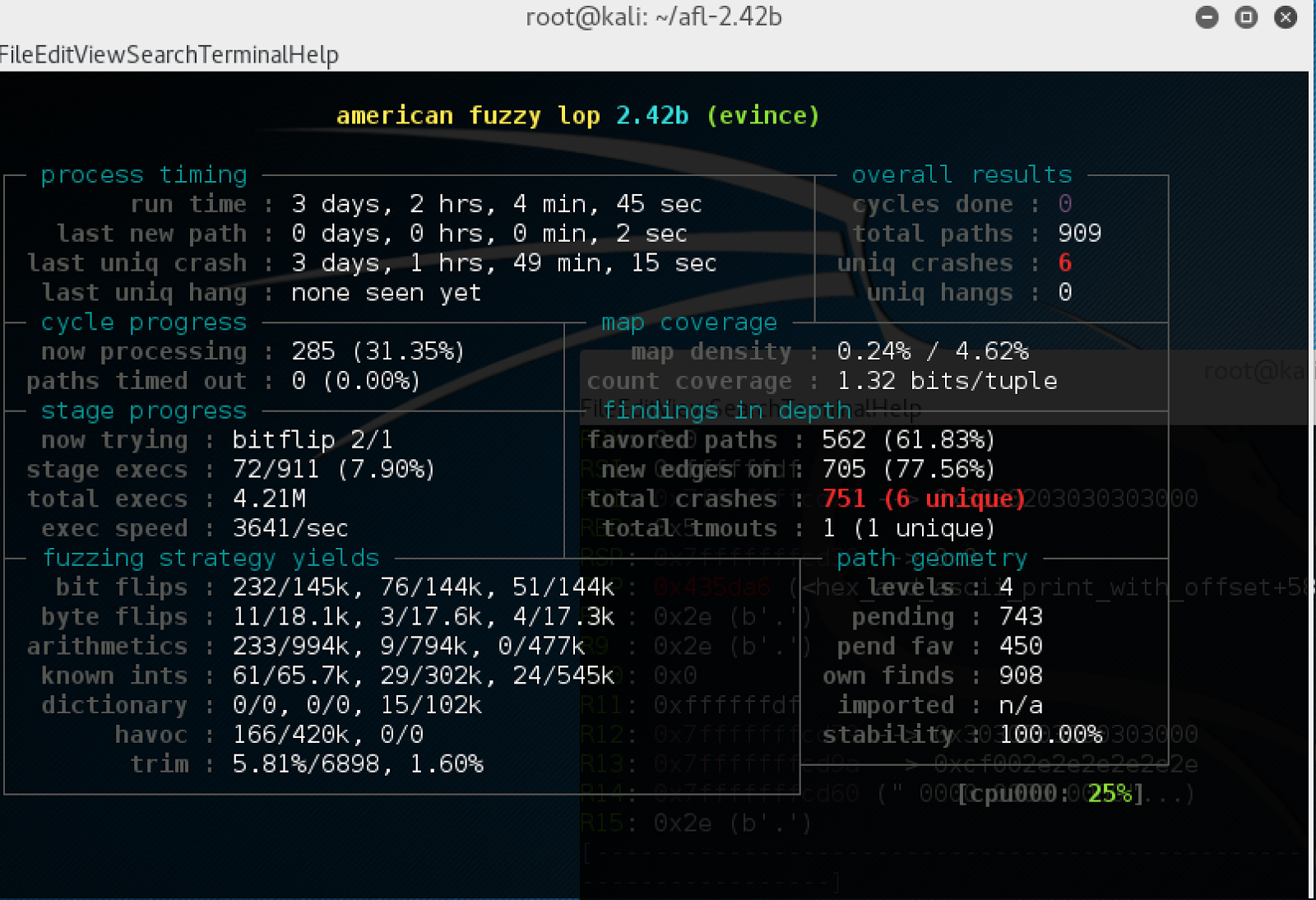
Task: Click favored paths value "562 (61.83%)"
Action: 909,440
